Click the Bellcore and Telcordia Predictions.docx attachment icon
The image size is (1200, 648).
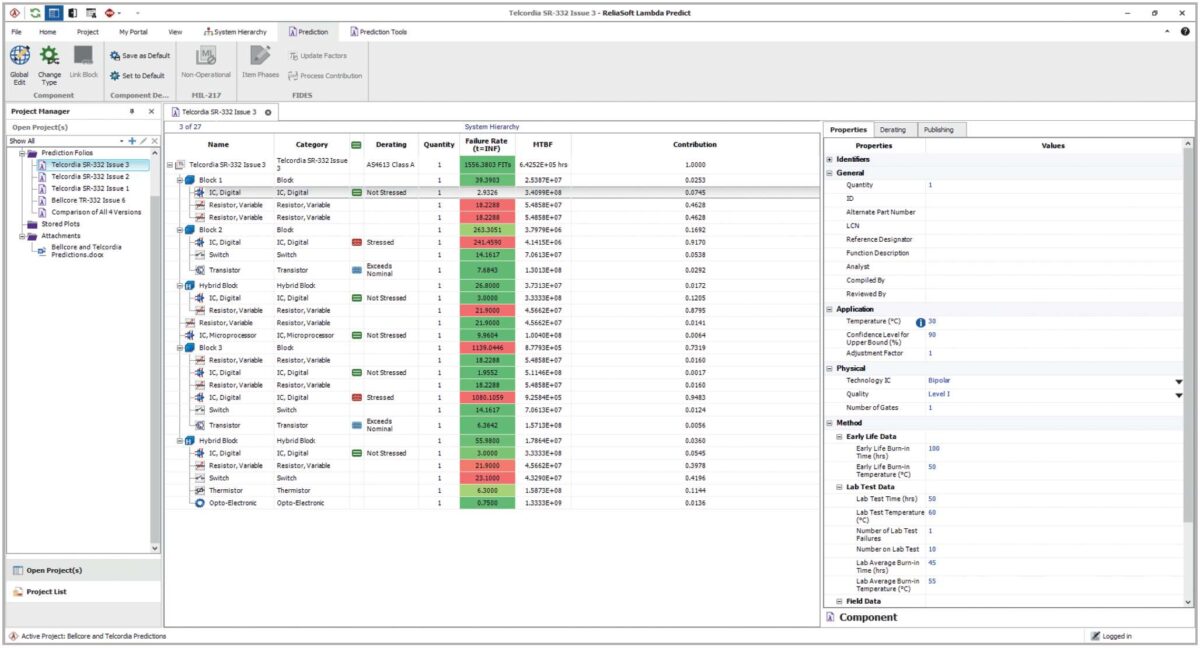42,250
